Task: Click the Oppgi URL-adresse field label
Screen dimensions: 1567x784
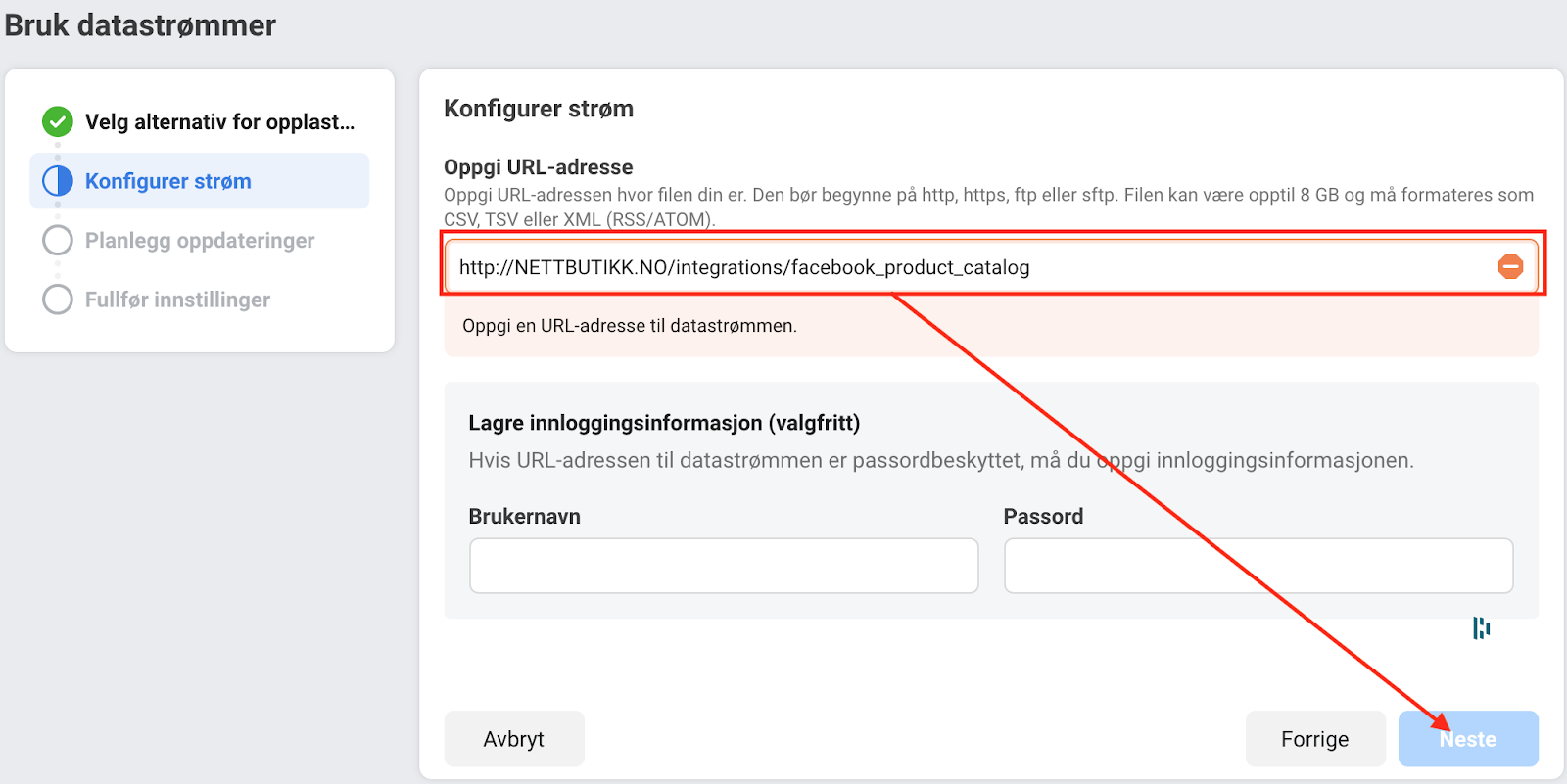Action: (x=539, y=167)
